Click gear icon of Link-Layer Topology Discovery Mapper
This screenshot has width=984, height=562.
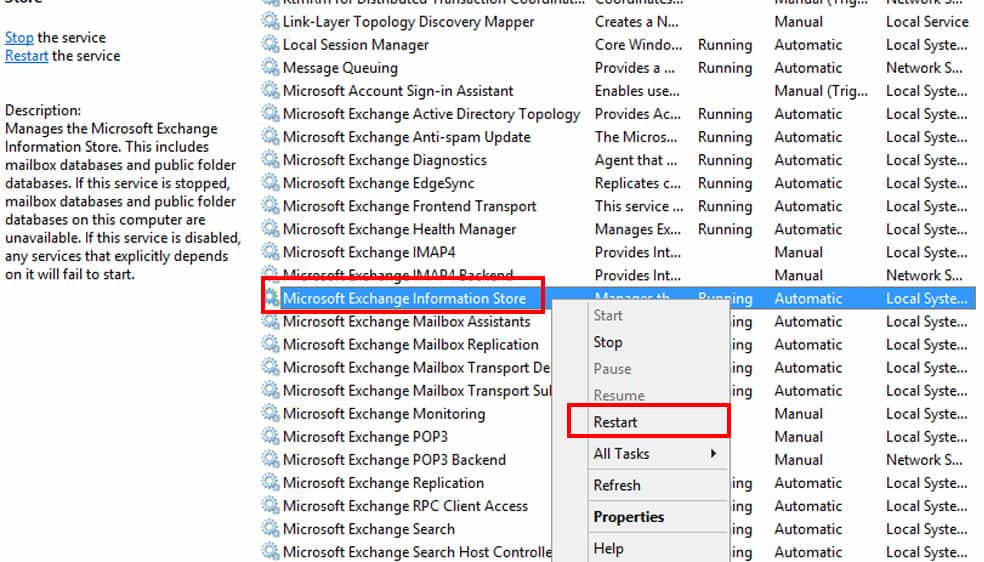pyautogui.click(x=270, y=21)
